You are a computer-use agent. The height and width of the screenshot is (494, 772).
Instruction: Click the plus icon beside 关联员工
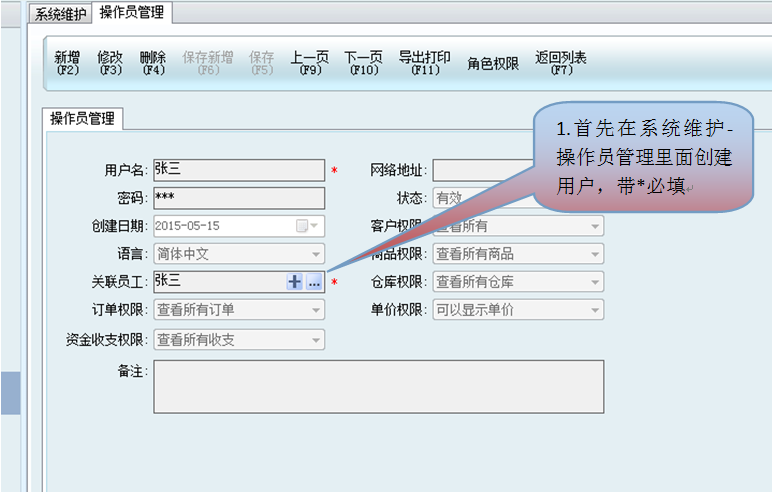pyautogui.click(x=294, y=283)
